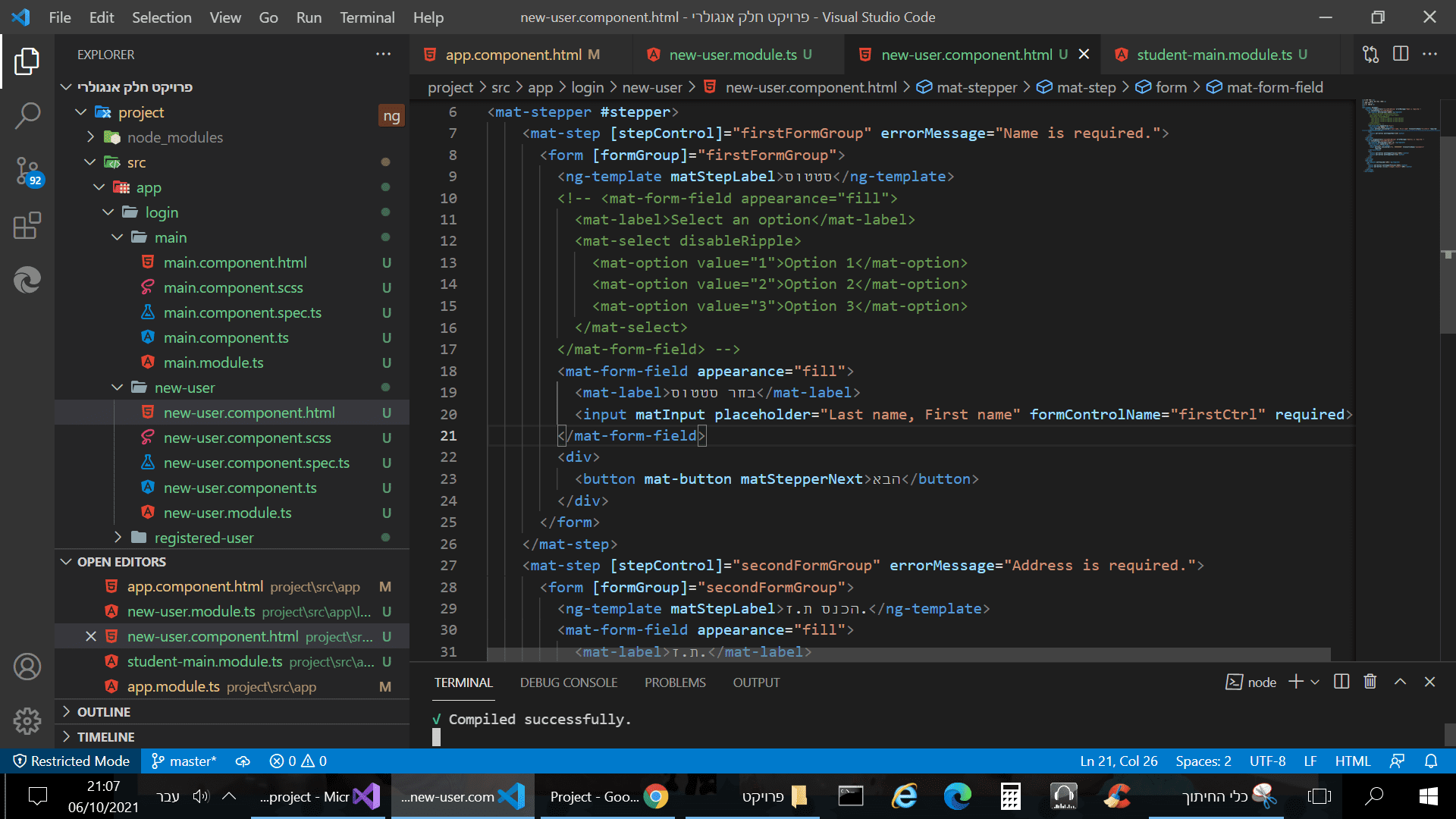This screenshot has width=1456, height=819.
Task: Click the Open Changes compare icon
Action: (1370, 54)
